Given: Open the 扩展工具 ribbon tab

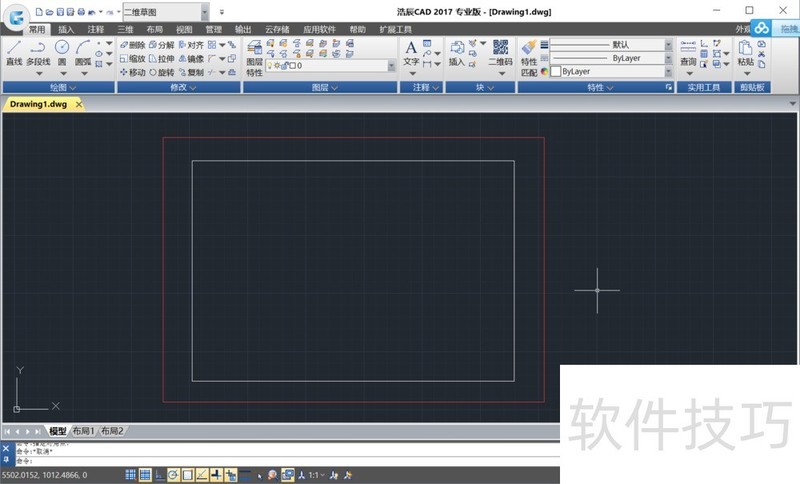Looking at the screenshot, I should tap(395, 30).
